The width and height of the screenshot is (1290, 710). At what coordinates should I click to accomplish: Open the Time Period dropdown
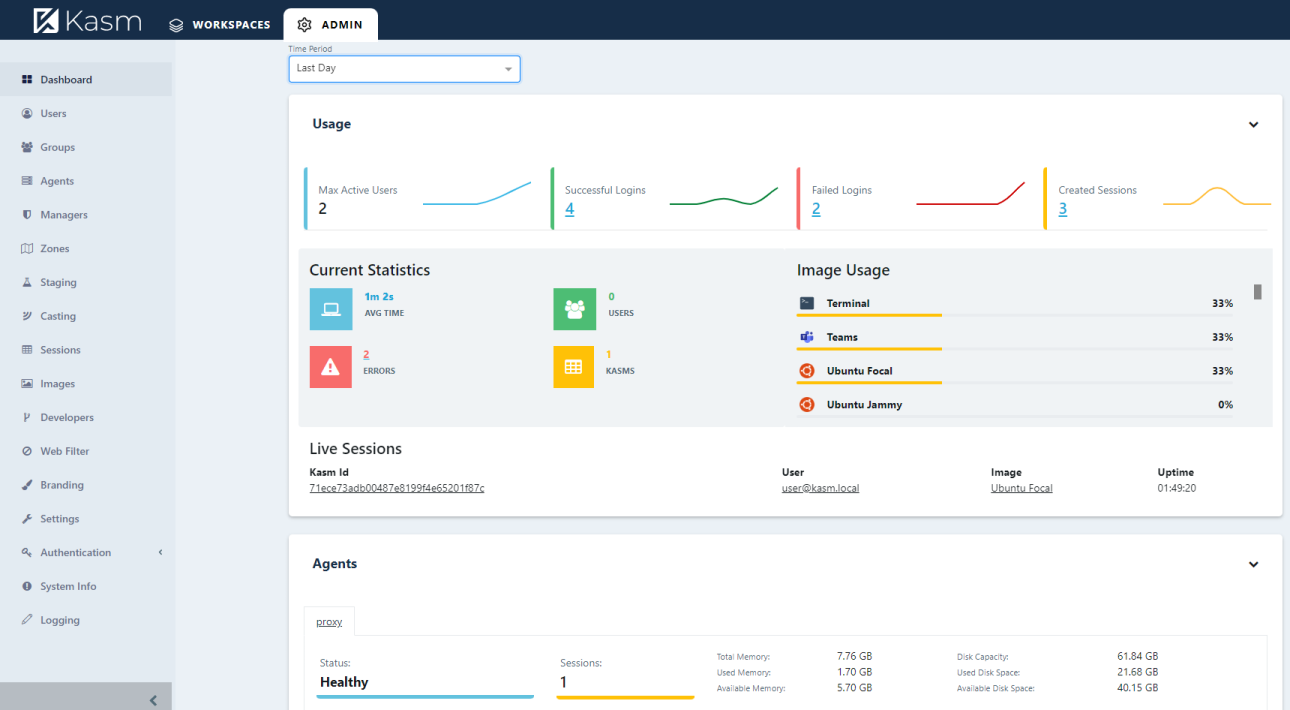coord(404,69)
